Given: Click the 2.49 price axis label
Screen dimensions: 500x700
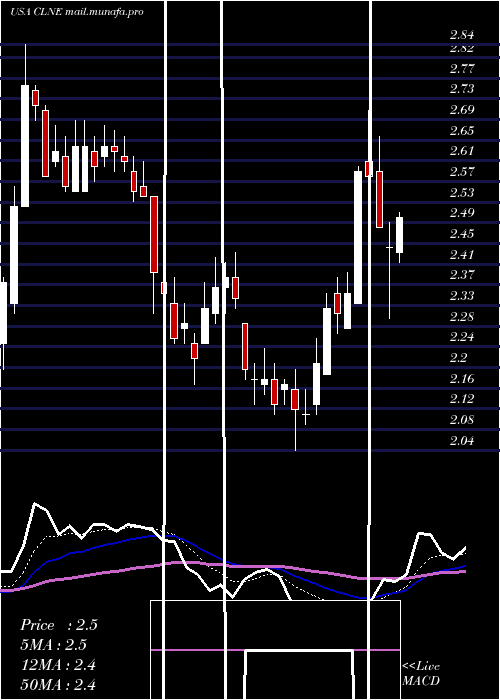Looking at the screenshot, I should (462, 213).
